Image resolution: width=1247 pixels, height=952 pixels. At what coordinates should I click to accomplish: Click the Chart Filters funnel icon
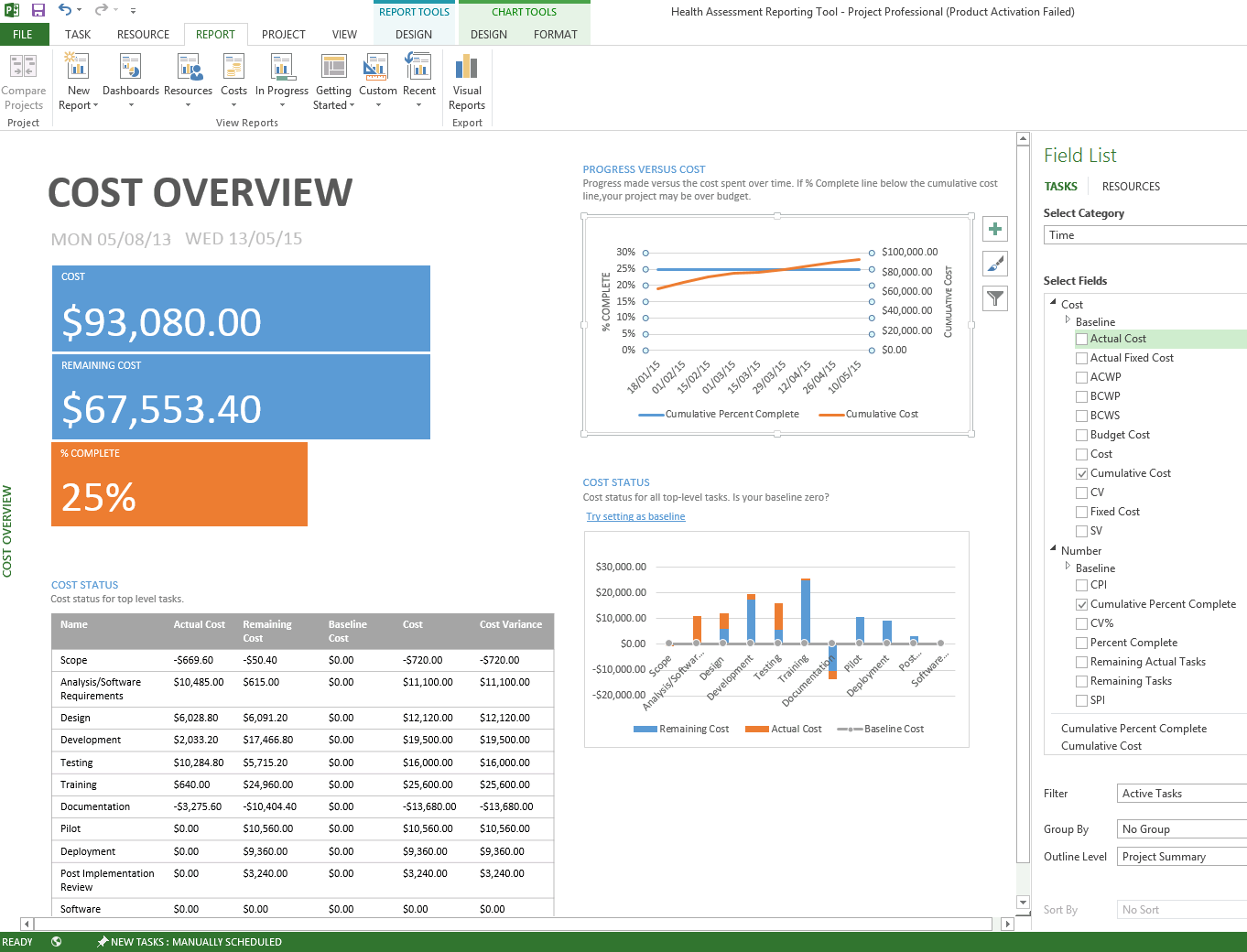point(995,298)
